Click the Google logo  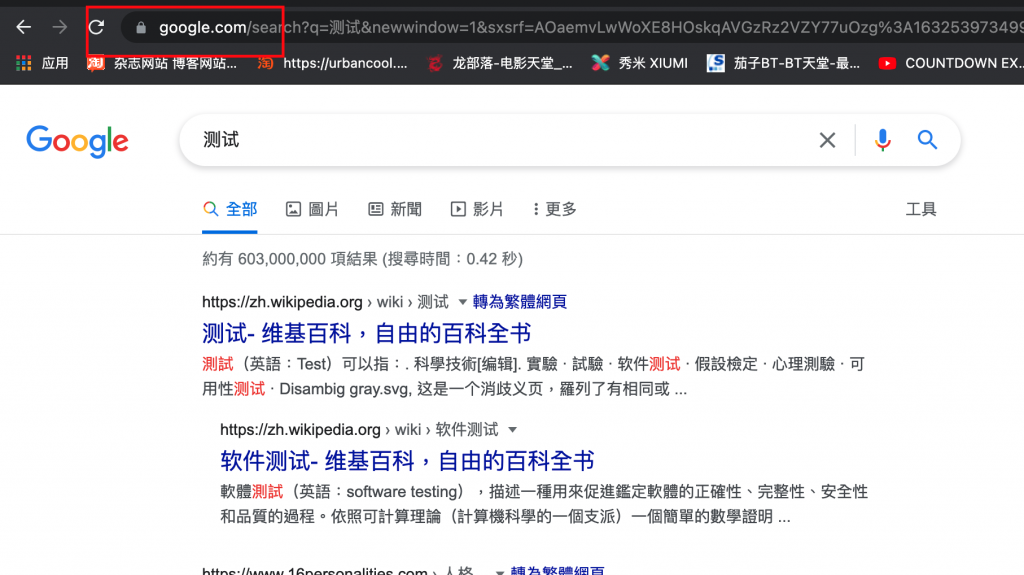click(78, 141)
